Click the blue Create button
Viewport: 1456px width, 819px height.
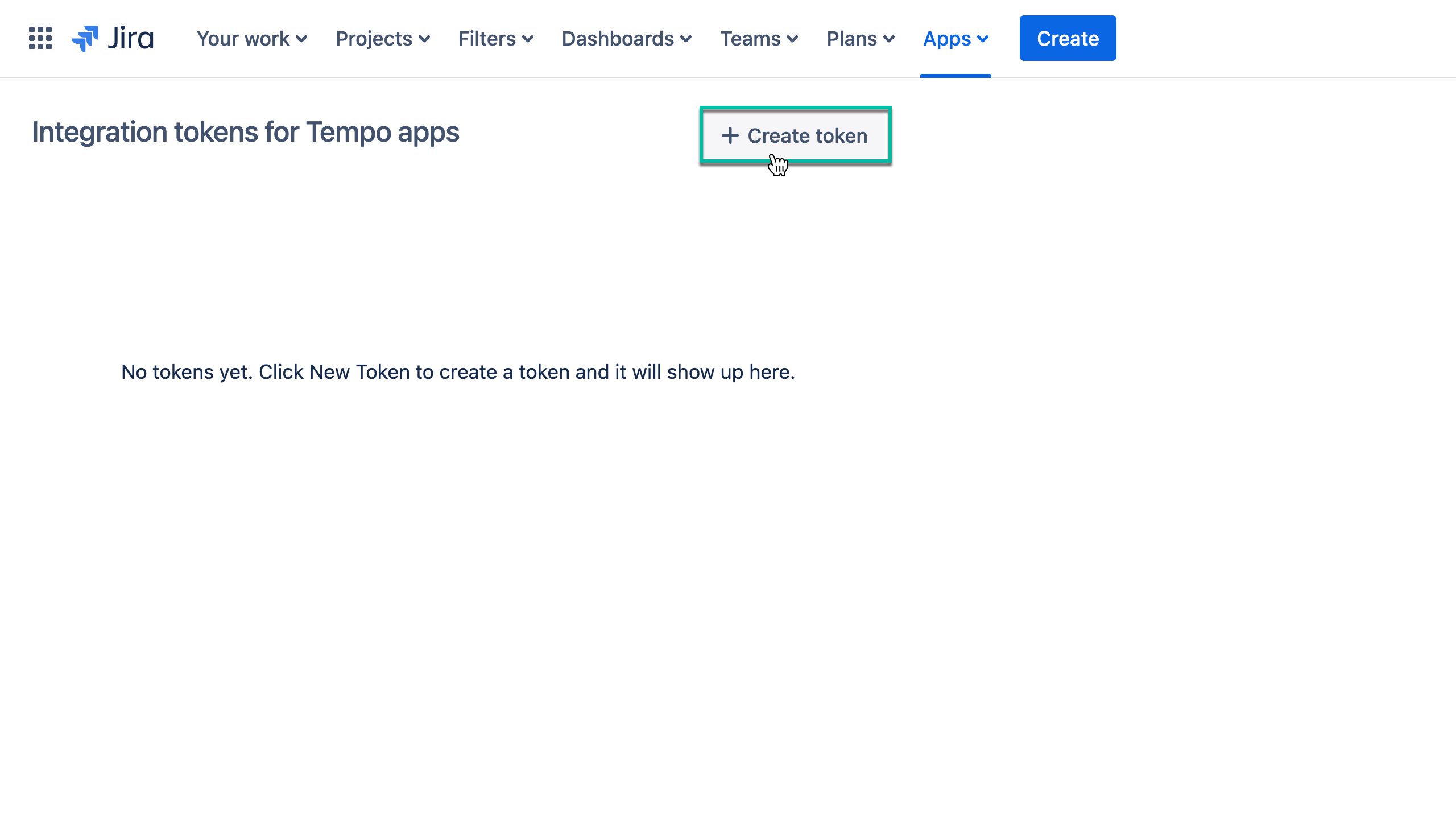coord(1067,38)
